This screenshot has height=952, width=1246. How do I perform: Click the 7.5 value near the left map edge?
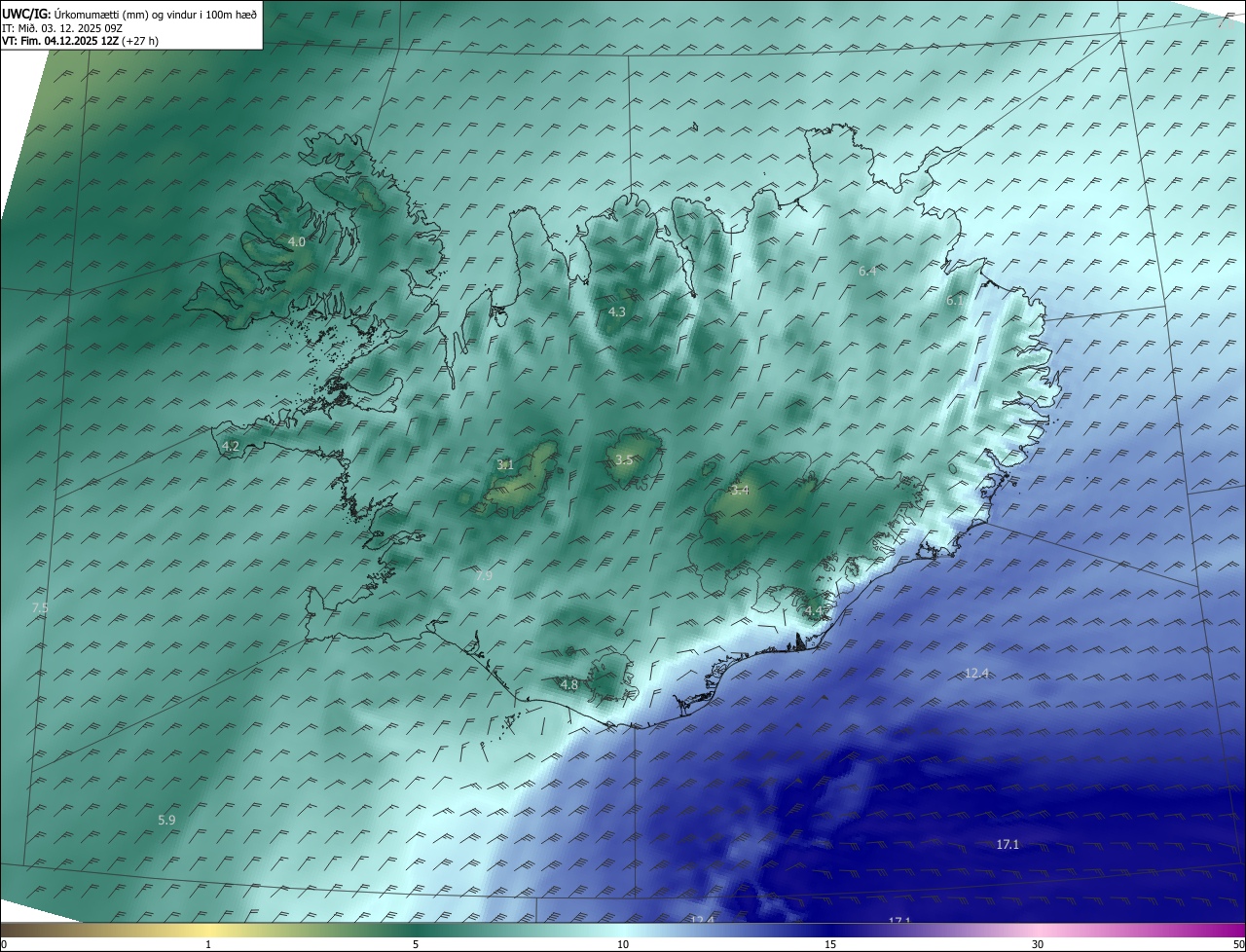pyautogui.click(x=40, y=607)
